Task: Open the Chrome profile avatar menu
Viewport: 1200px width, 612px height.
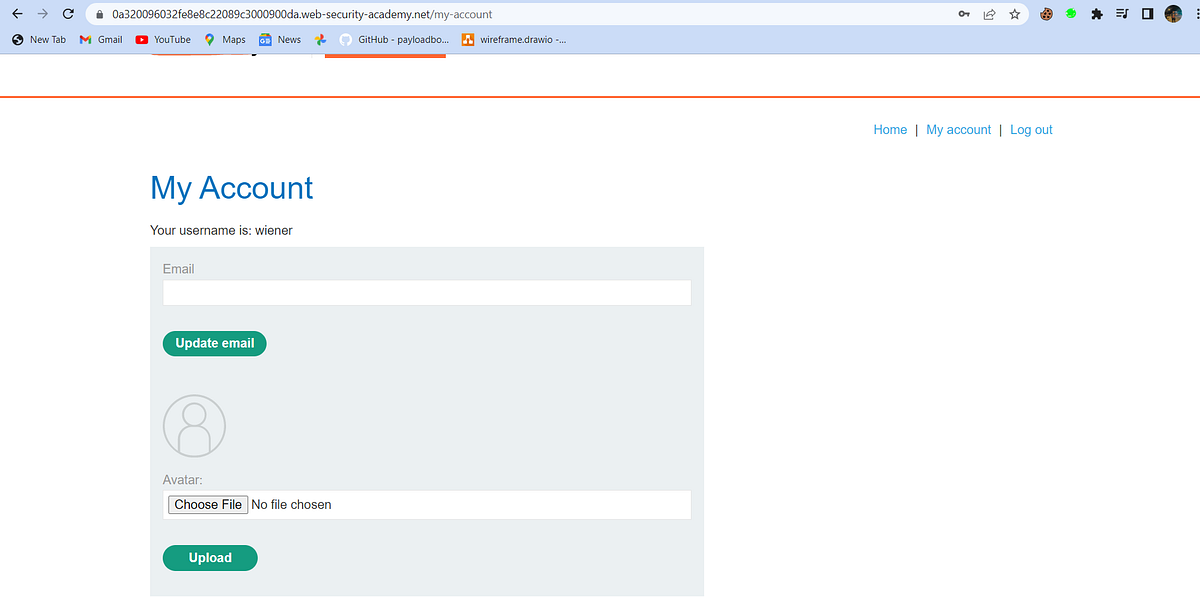Action: coord(1171,14)
